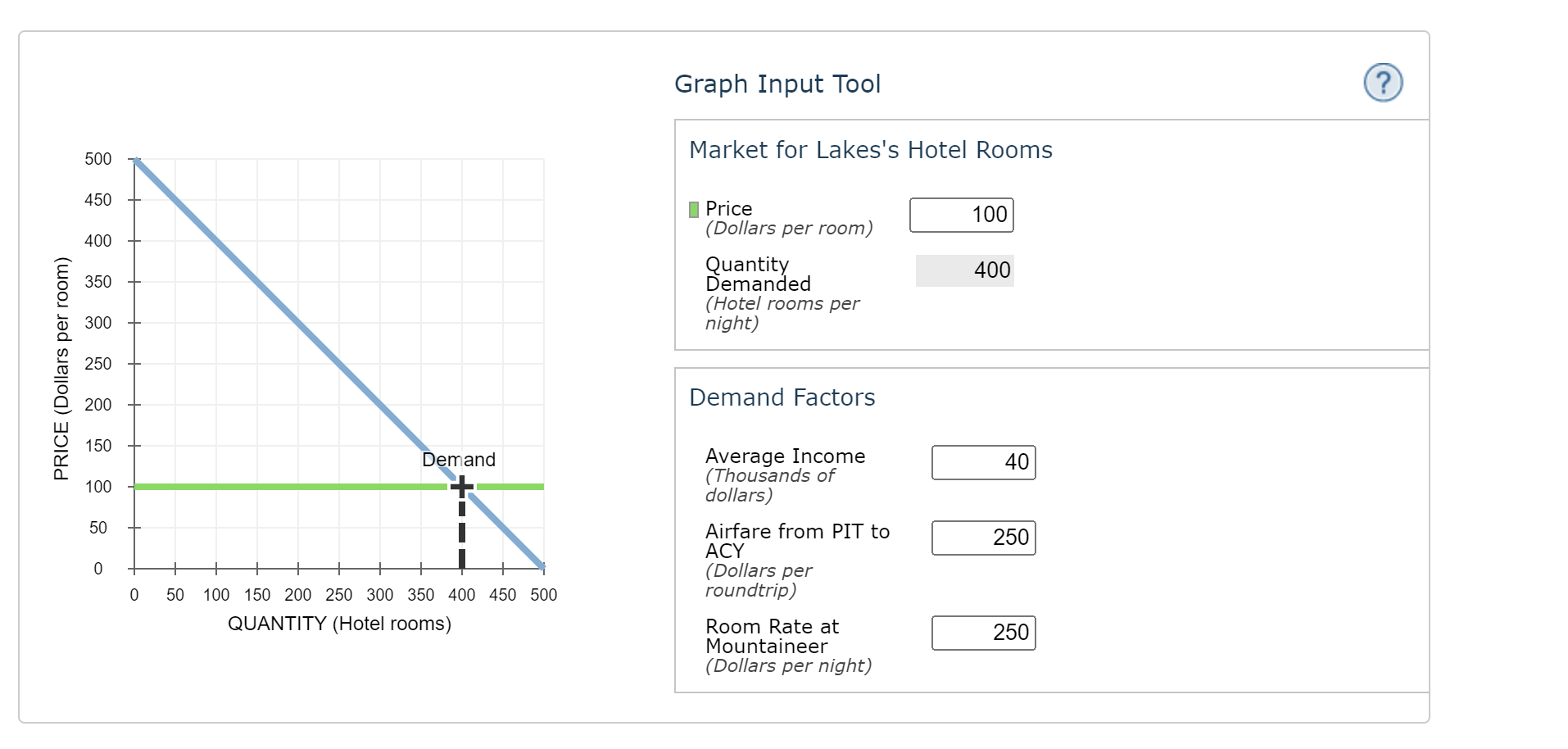
Task: Select the Airfare from PIT to ACY field
Action: (982, 537)
